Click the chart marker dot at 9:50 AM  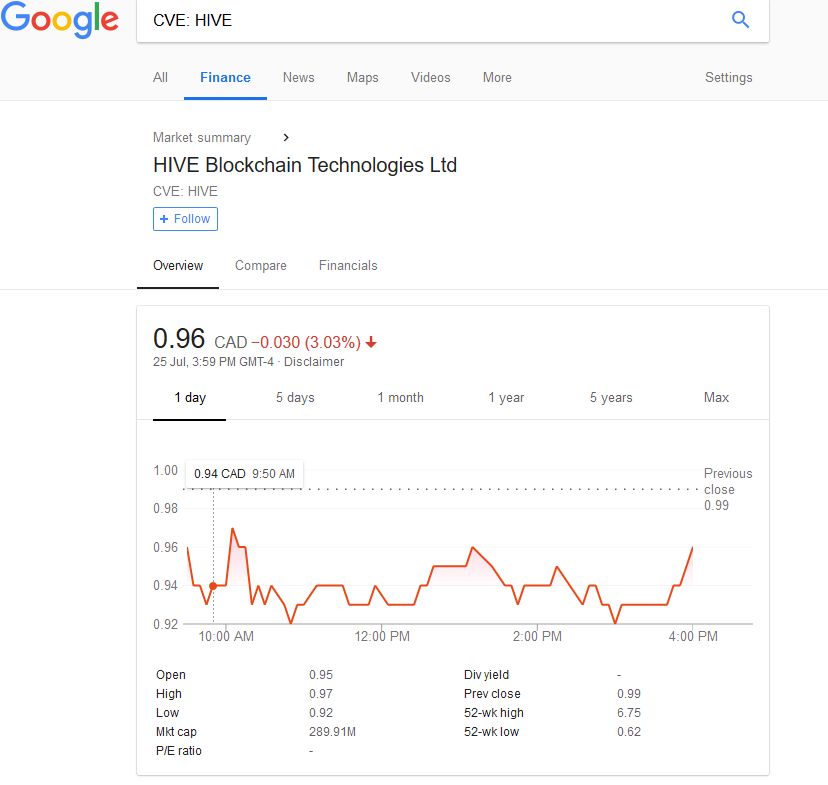[x=213, y=586]
